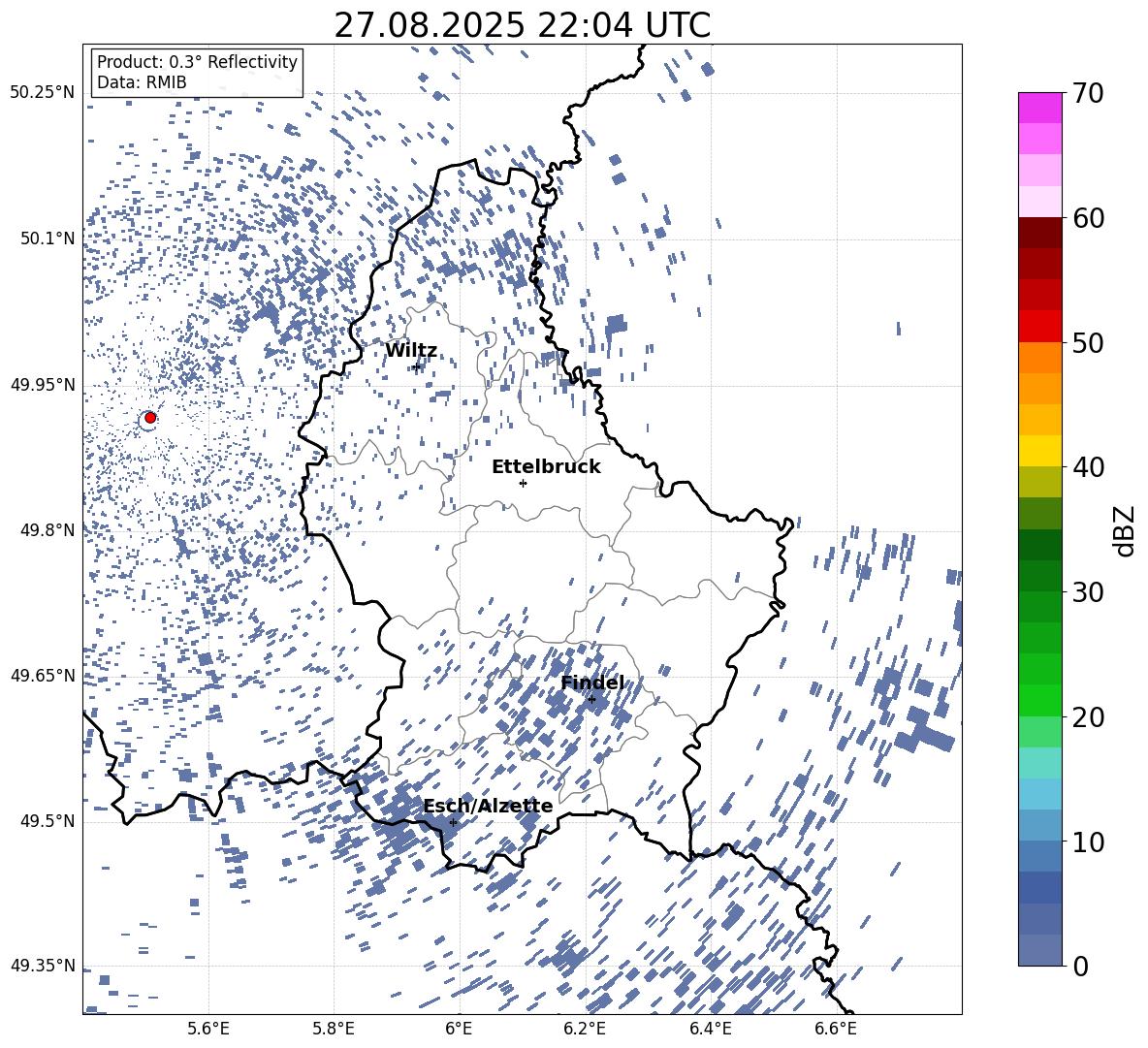Click the colorbar tick label 40
Screen dimensions: 1148x1048
[1088, 467]
